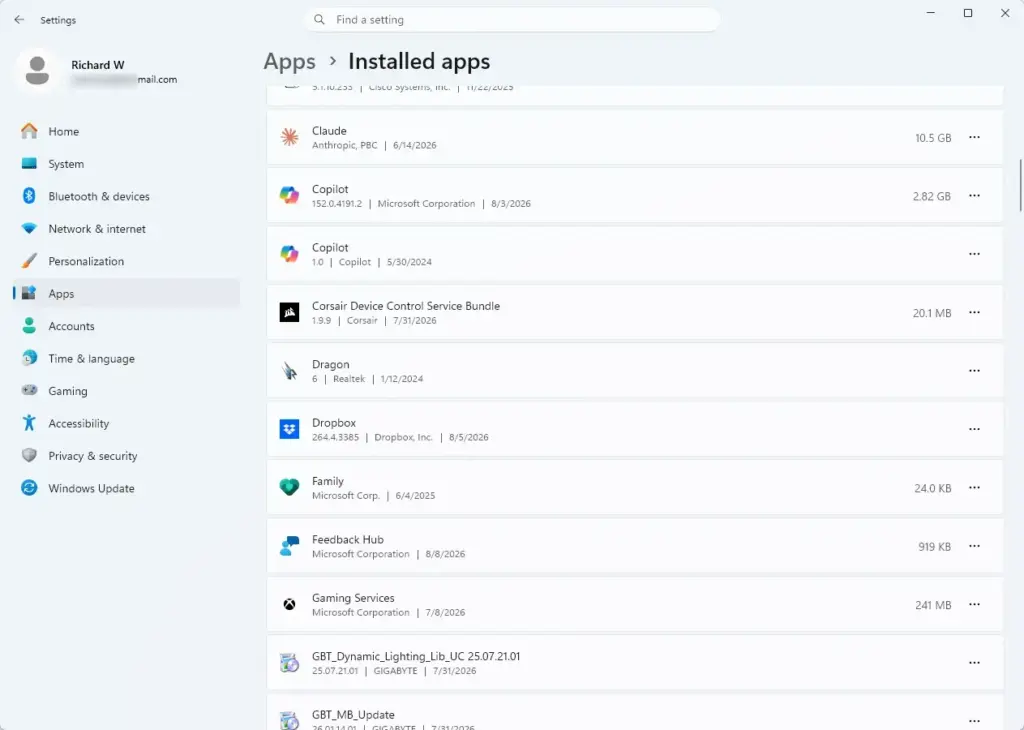Select the Corsair Device Control Service Bundle name
Screen dimensions: 1024x730
click(406, 306)
